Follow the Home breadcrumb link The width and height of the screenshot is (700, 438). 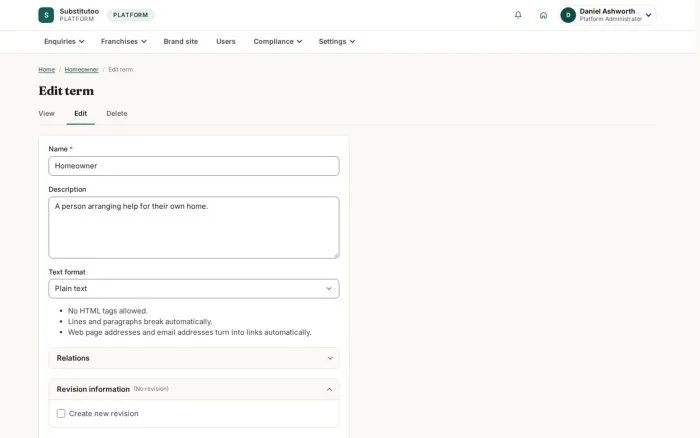(x=46, y=70)
